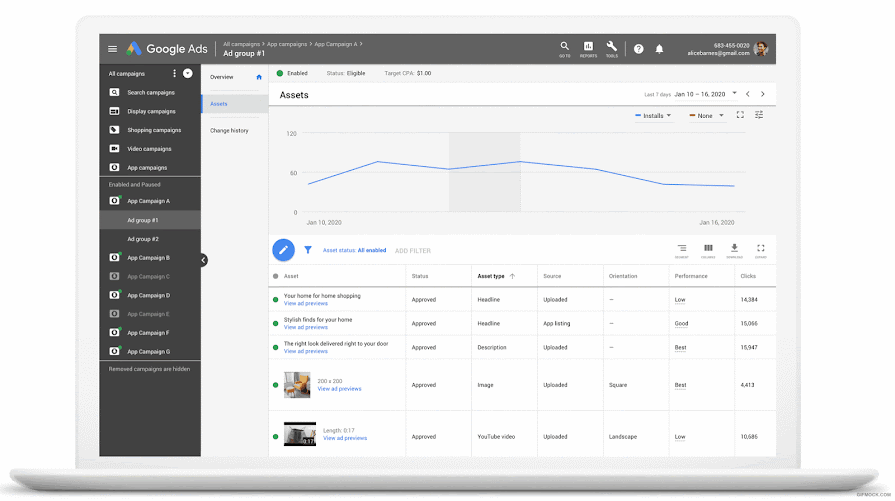
Task: Click the help question mark icon
Action: pyautogui.click(x=638, y=49)
